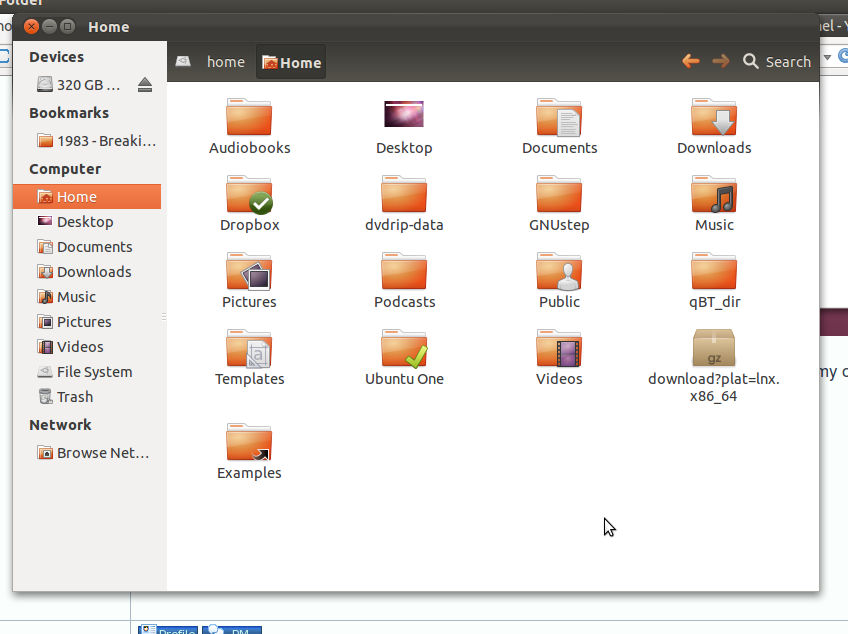This screenshot has height=634, width=848.
Task: Select the 'home' path bar segment
Action: [x=226, y=62]
